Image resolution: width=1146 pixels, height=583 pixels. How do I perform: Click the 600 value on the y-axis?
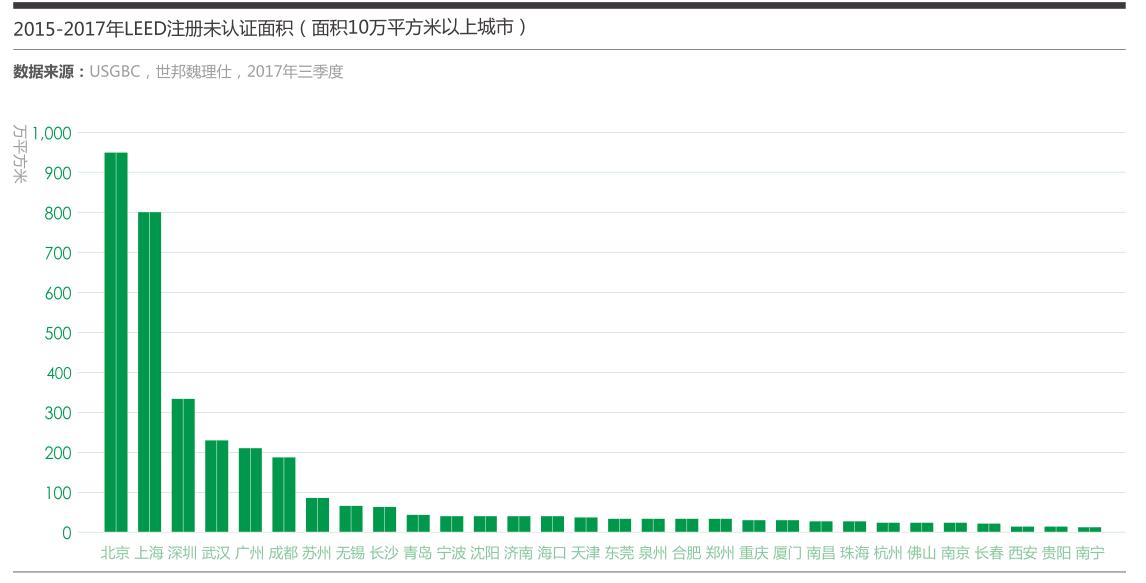(x=58, y=293)
